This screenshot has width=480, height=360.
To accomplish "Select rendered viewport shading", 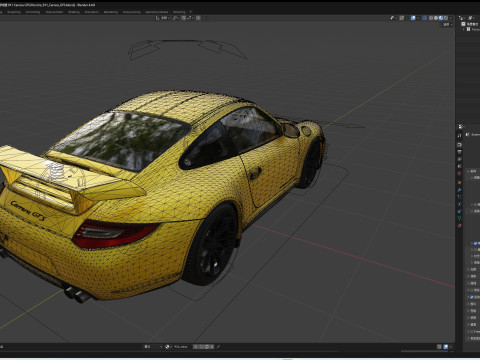I will coord(446,18).
